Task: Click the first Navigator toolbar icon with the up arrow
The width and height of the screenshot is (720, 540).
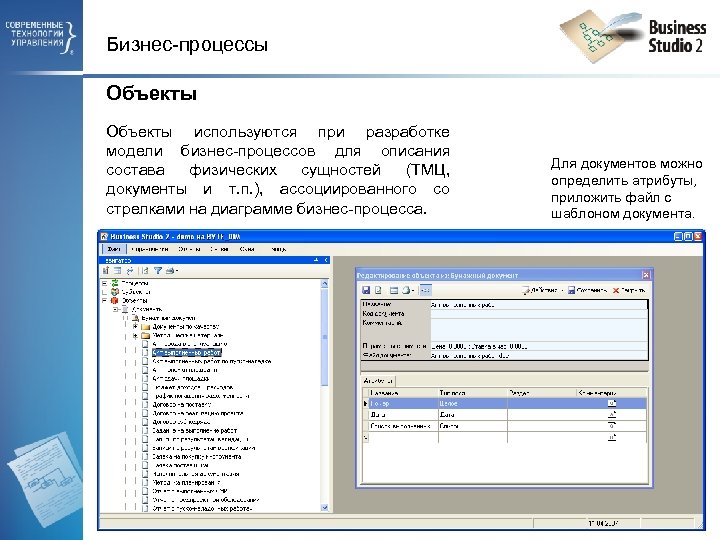Action: (106, 270)
